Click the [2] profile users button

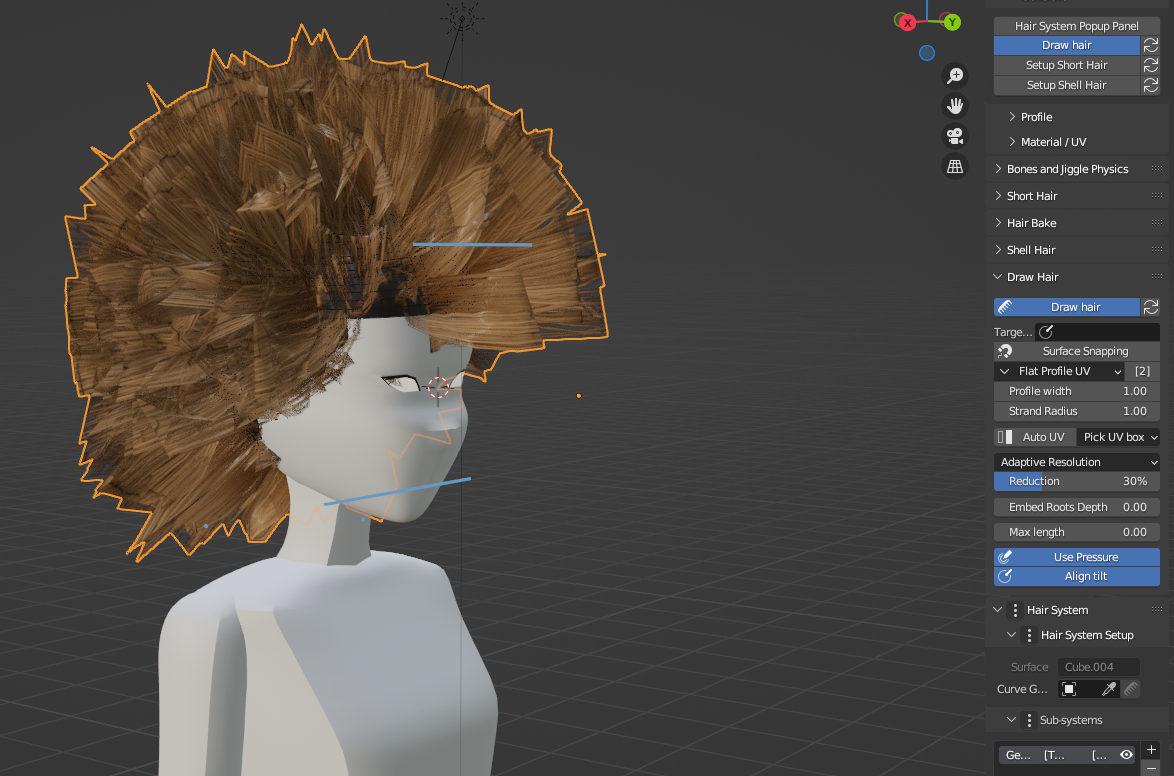[1143, 372]
